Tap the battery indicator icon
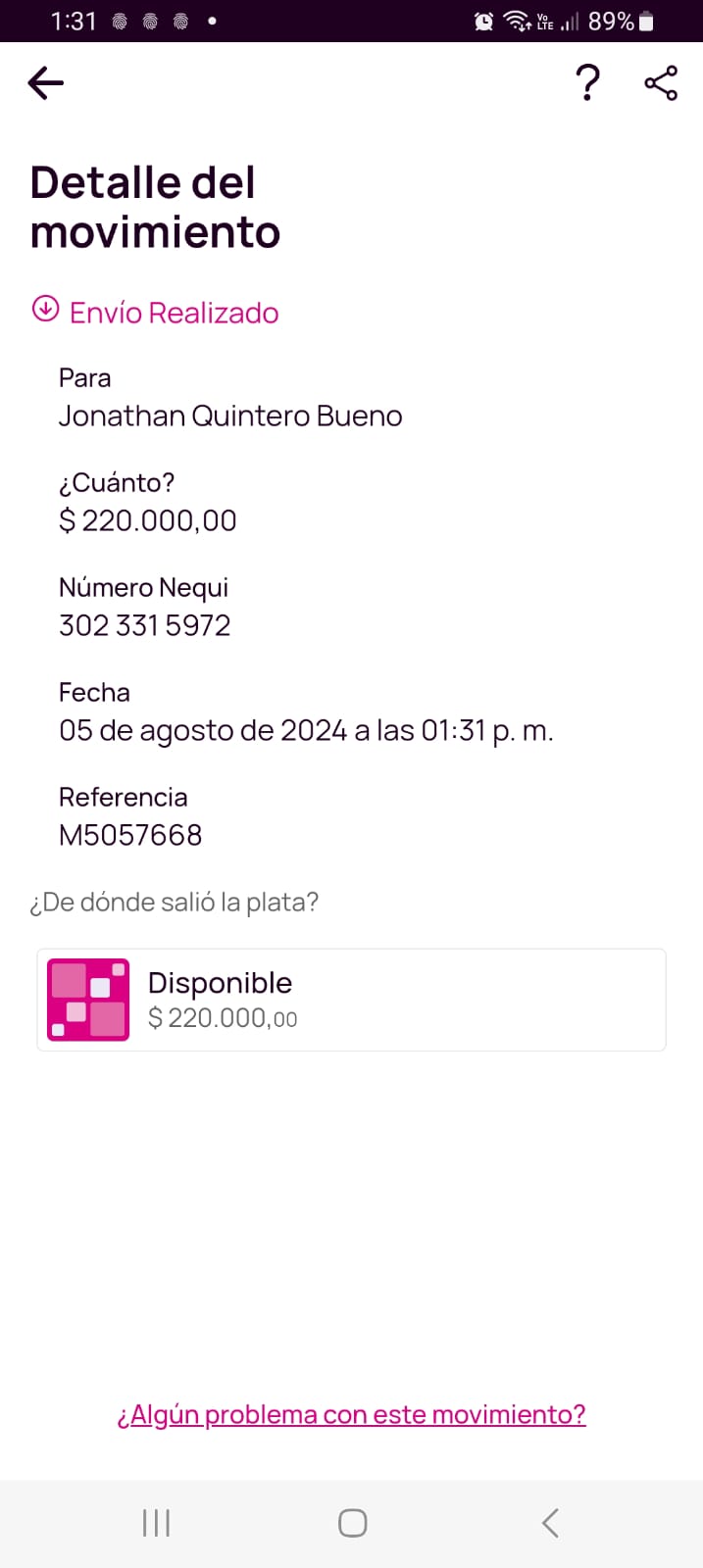Screen dimensions: 703x1568 coord(646,22)
